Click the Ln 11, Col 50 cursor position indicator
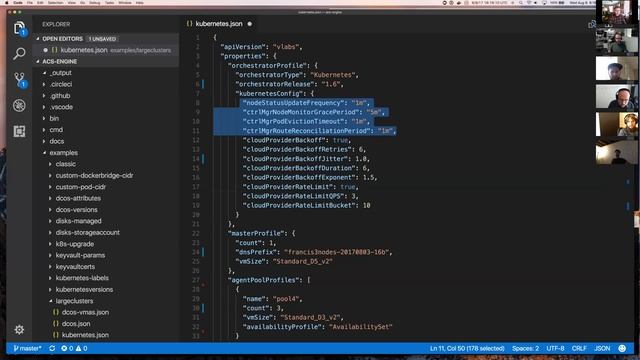This screenshot has height=360, width=640. point(467,349)
